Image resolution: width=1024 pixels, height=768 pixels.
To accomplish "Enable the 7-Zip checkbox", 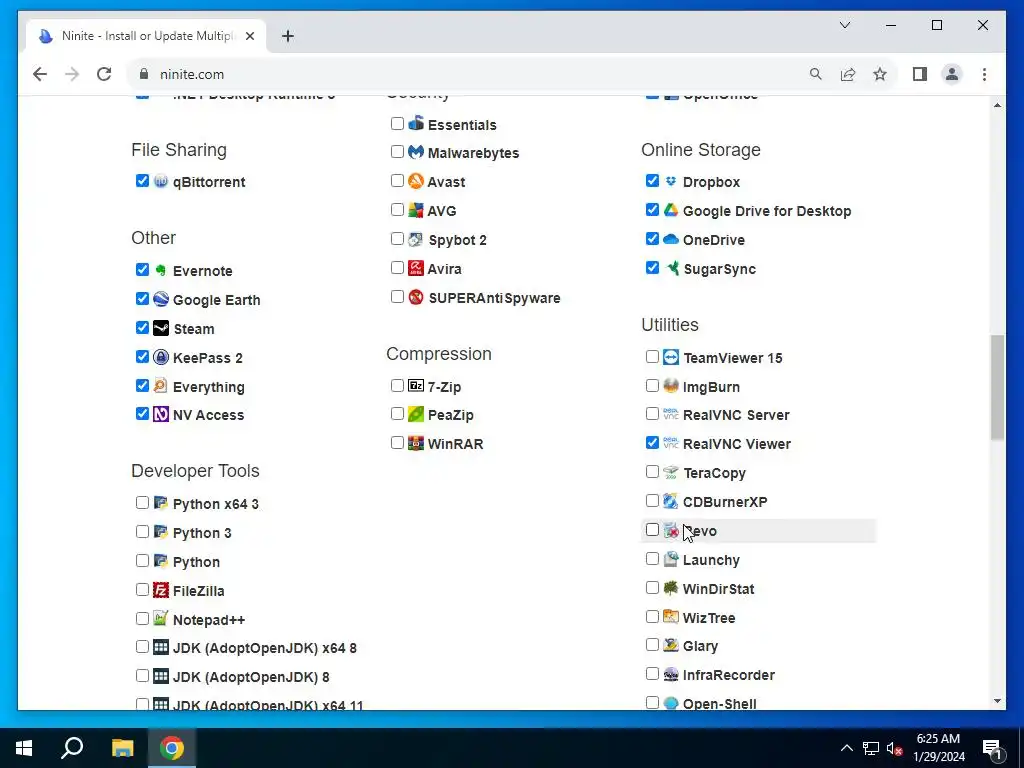I will (397, 385).
